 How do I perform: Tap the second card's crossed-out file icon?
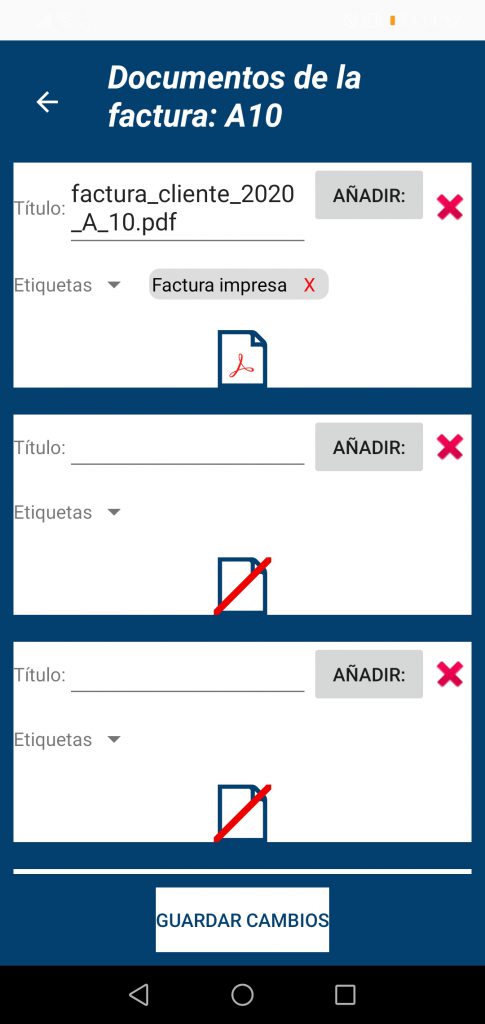(x=242, y=586)
